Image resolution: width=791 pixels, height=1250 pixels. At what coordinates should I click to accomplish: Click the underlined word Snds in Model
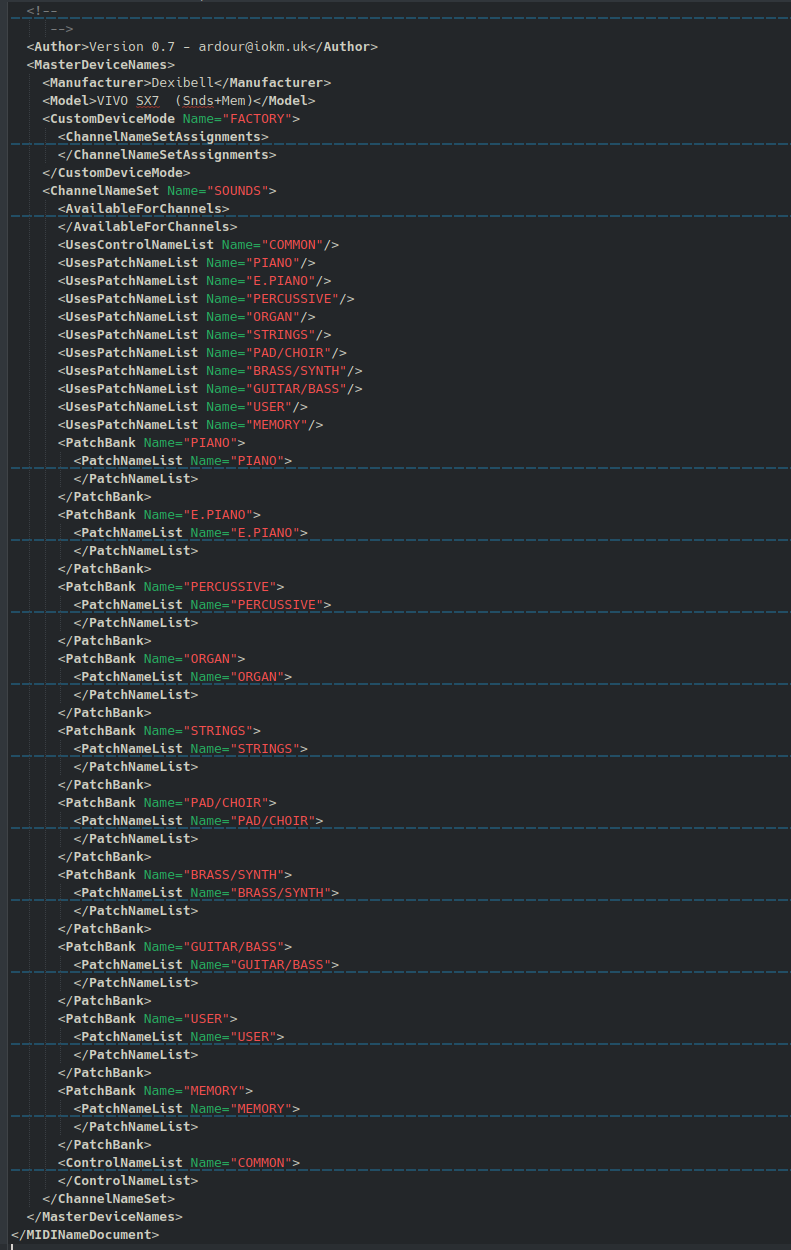tap(197, 101)
